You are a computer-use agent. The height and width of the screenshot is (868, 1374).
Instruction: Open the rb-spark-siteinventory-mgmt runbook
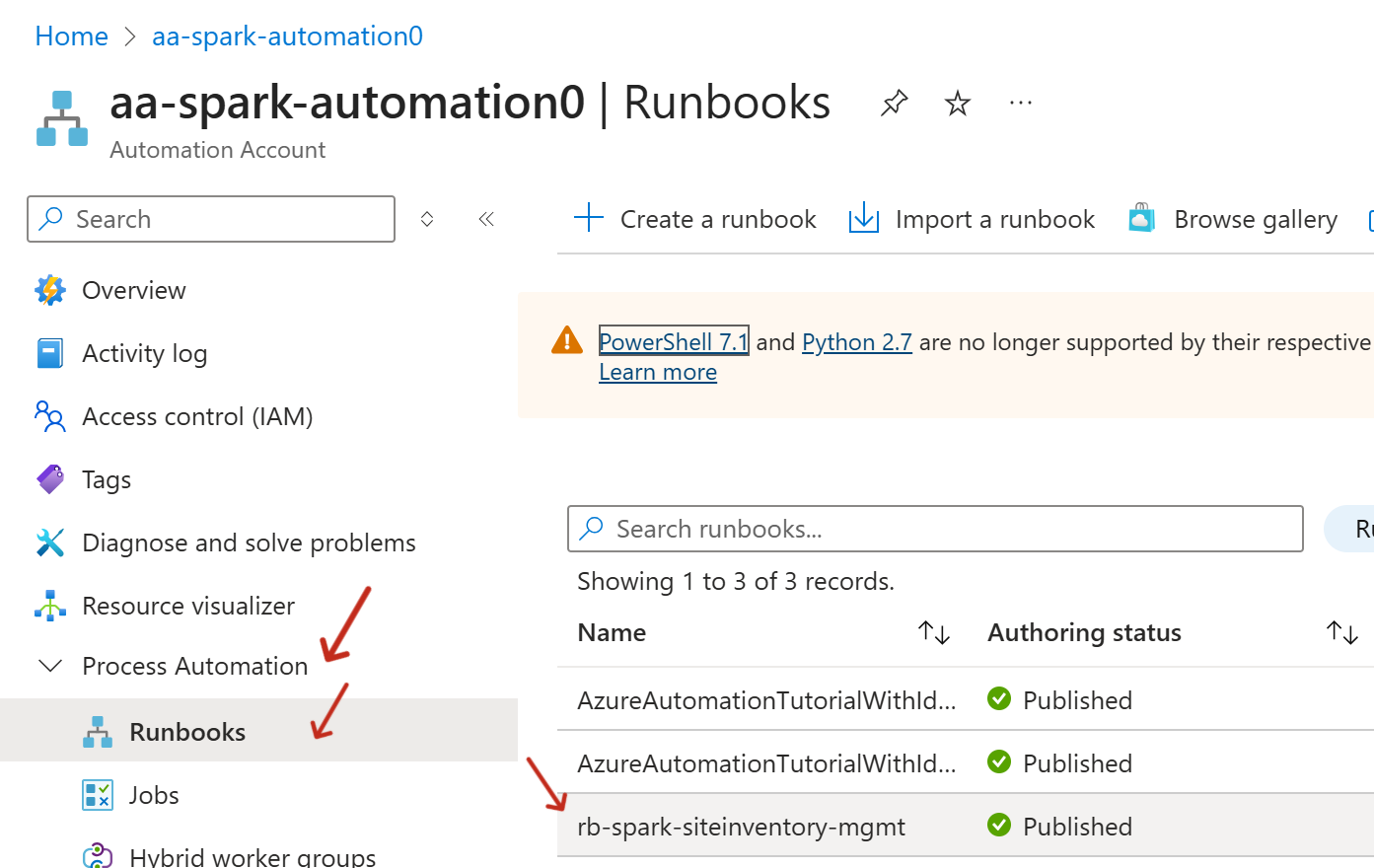pyautogui.click(x=741, y=827)
